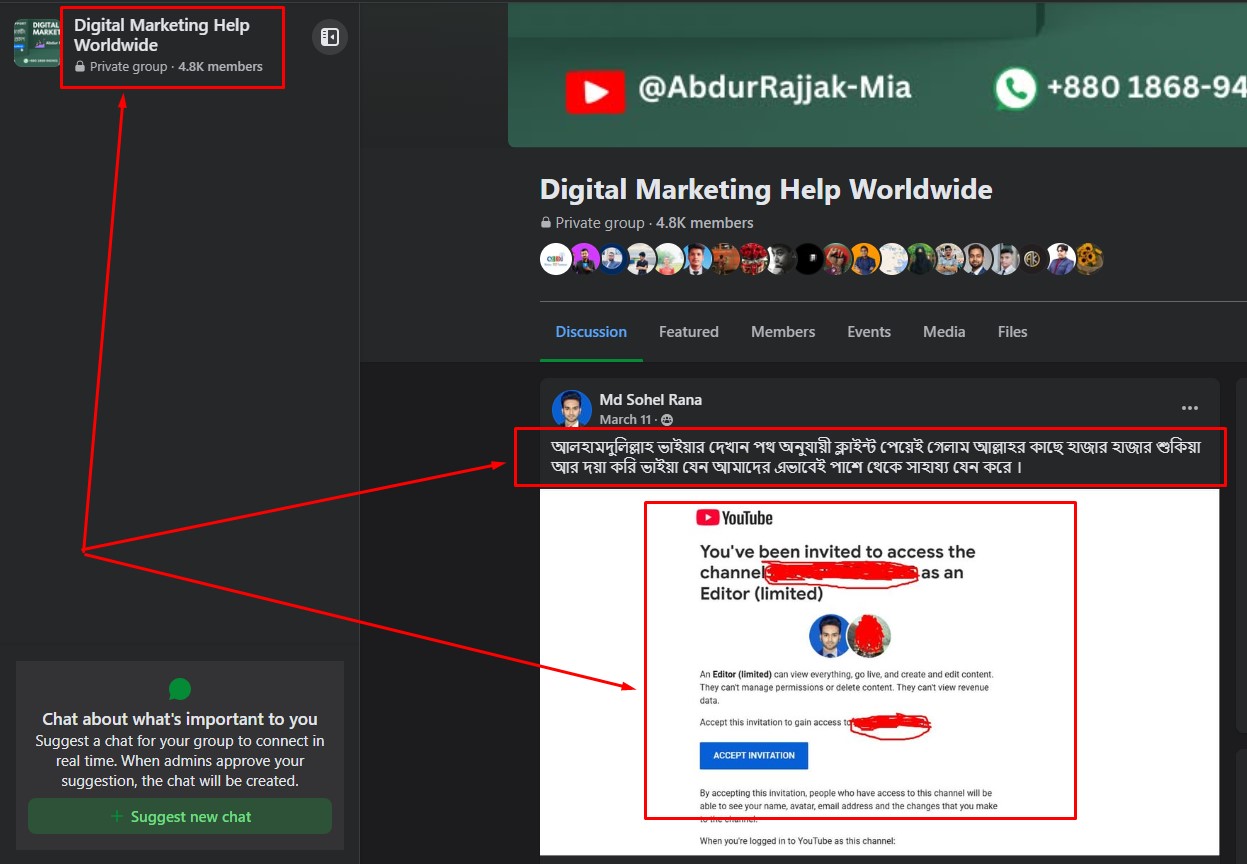
Task: Open the Media tab
Action: 944,332
